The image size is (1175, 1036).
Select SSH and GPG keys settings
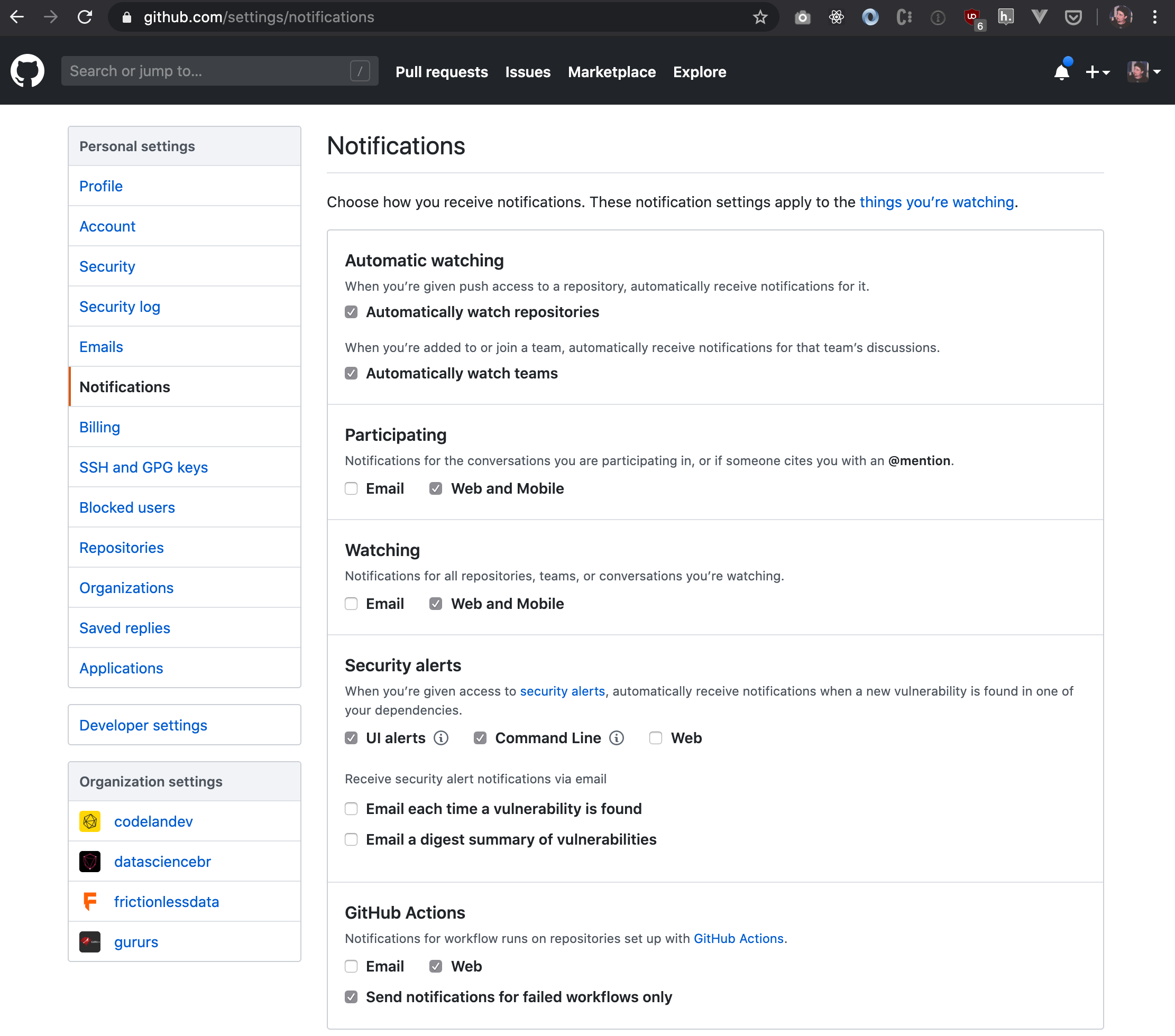(144, 467)
